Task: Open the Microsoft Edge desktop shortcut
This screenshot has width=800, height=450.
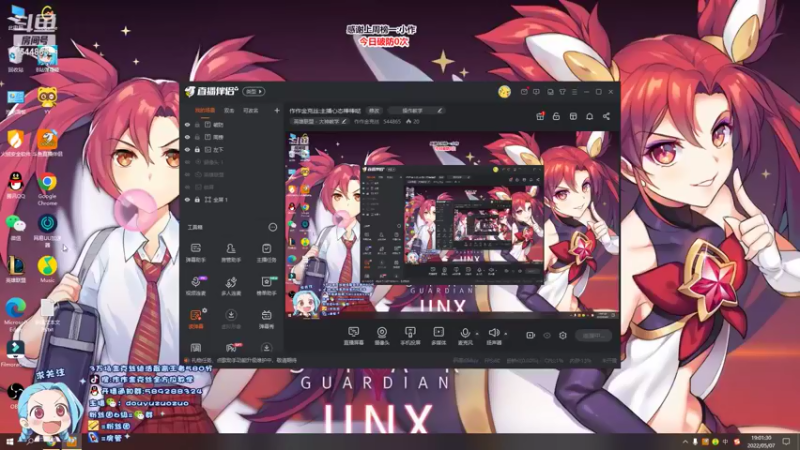Action: 16,314
